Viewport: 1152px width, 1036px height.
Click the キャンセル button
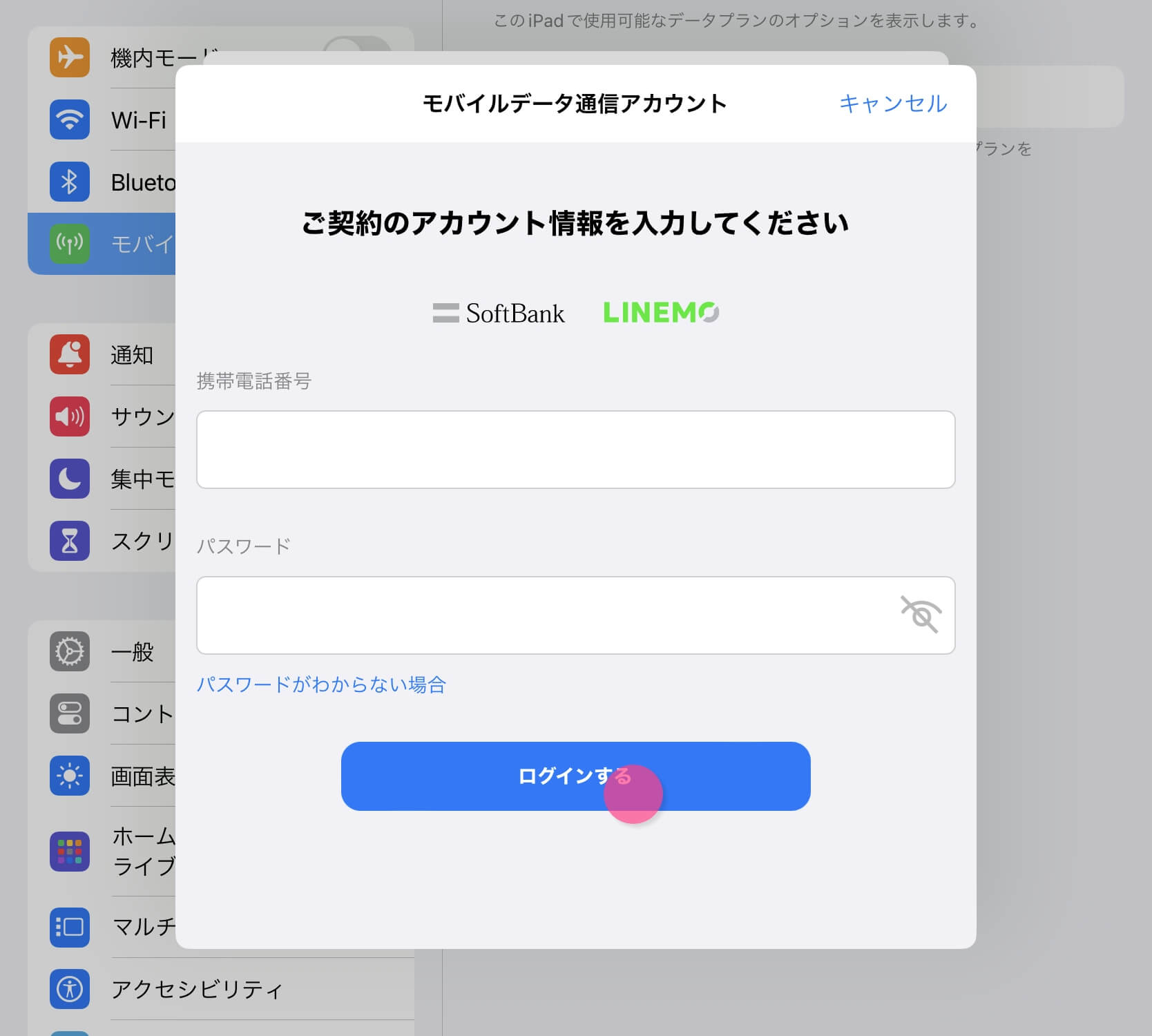[x=892, y=104]
